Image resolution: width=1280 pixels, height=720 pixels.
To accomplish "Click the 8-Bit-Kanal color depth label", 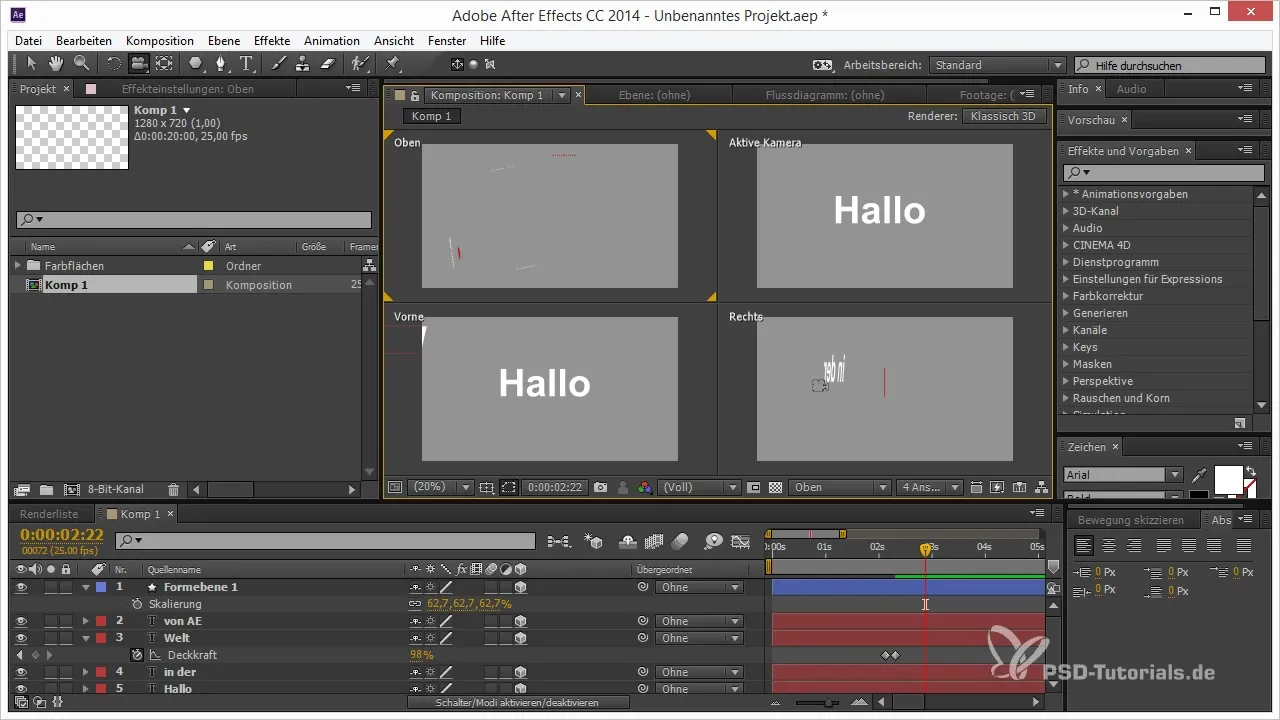I will click(x=115, y=489).
